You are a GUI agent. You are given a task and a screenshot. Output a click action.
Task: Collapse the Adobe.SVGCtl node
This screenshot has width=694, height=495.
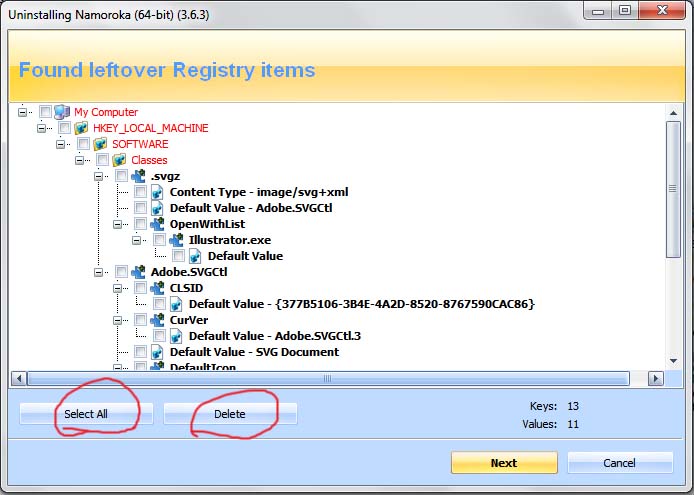(x=98, y=272)
